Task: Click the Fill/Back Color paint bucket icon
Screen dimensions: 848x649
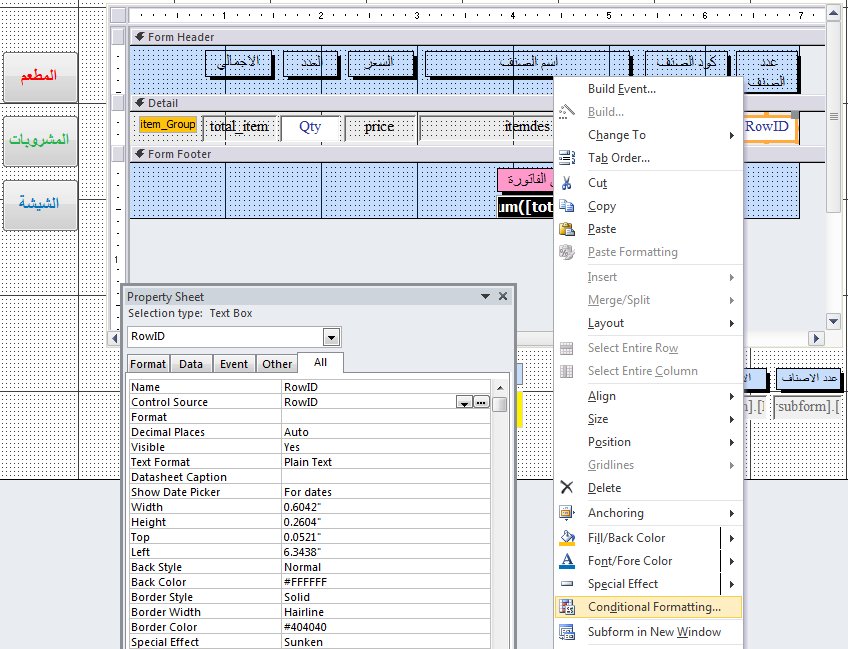Action: tap(566, 538)
